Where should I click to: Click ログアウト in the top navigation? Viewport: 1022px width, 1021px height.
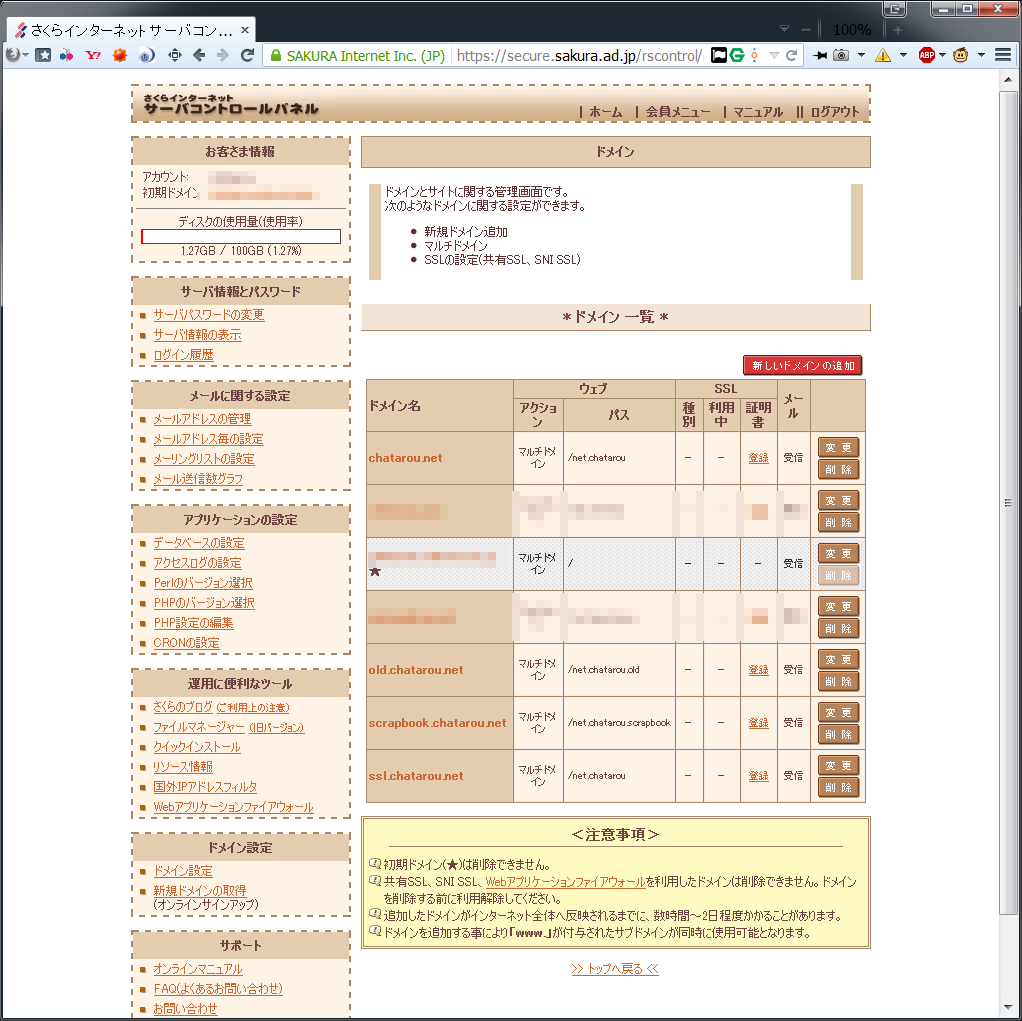(835, 112)
